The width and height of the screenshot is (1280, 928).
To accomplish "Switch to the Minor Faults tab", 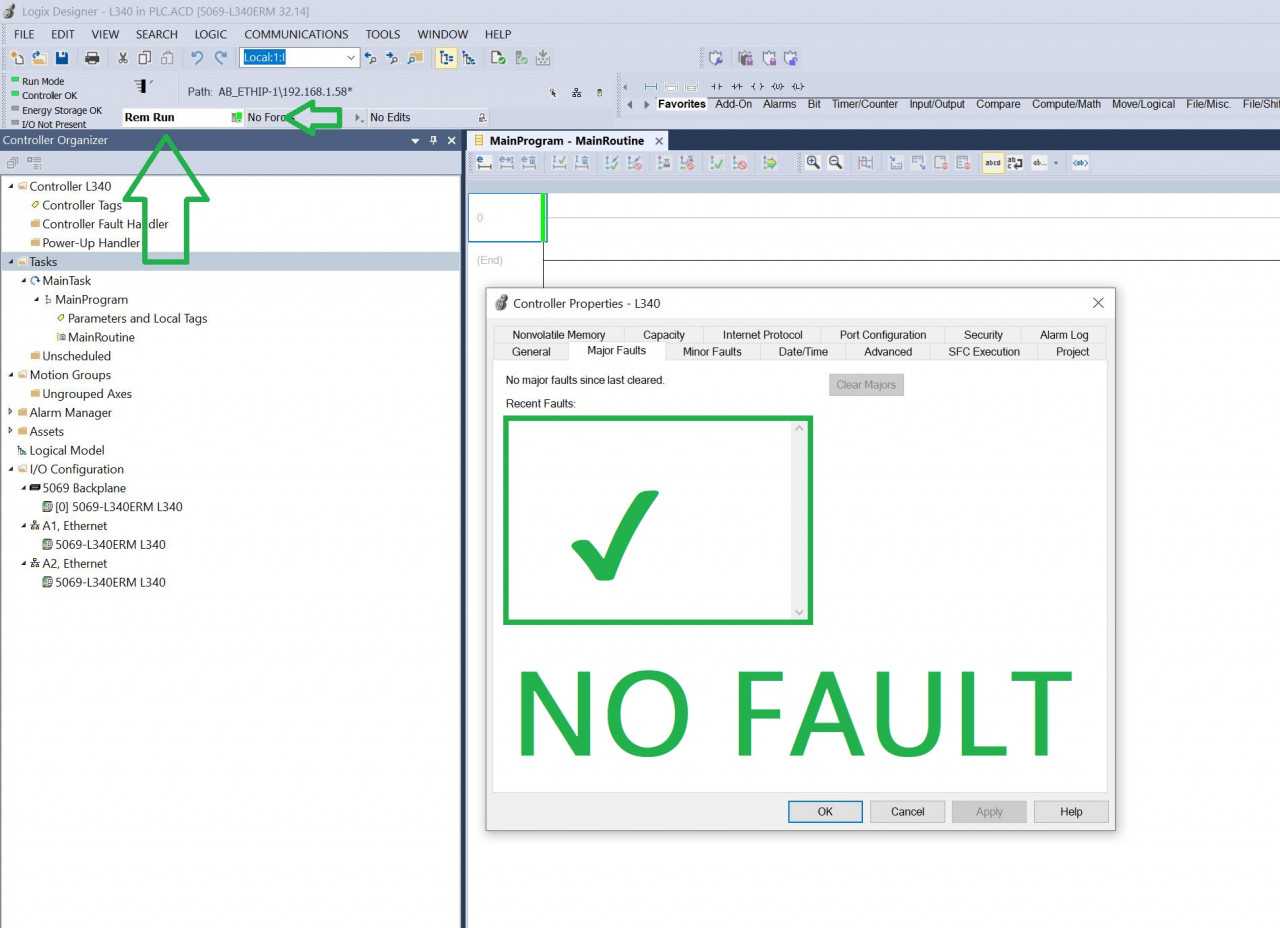I will (x=712, y=352).
